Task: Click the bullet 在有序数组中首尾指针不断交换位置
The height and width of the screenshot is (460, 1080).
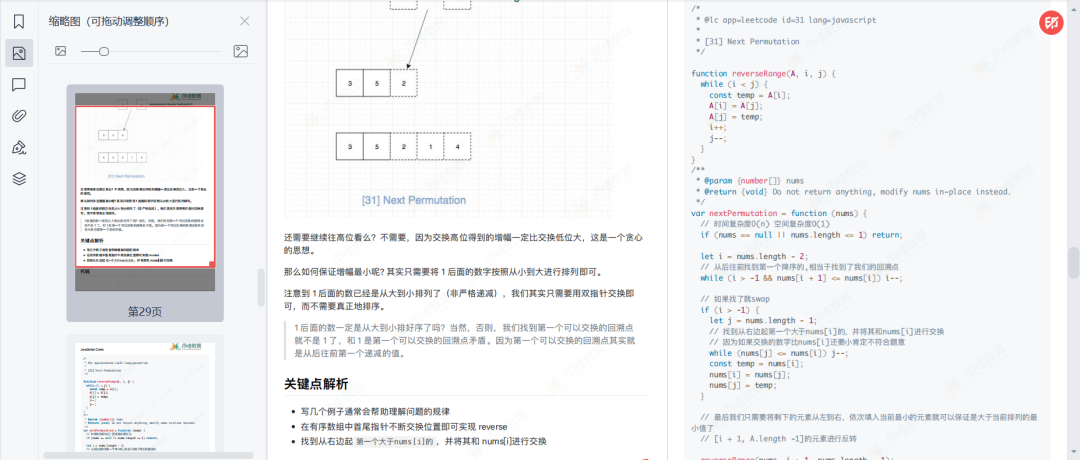Action: [x=404, y=426]
